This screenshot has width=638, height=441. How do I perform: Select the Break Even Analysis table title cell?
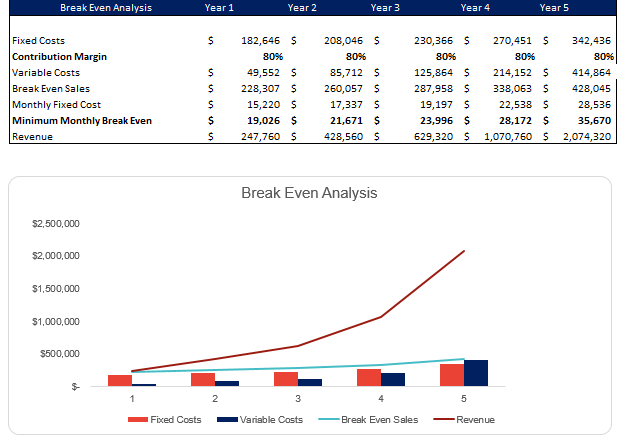click(x=92, y=7)
